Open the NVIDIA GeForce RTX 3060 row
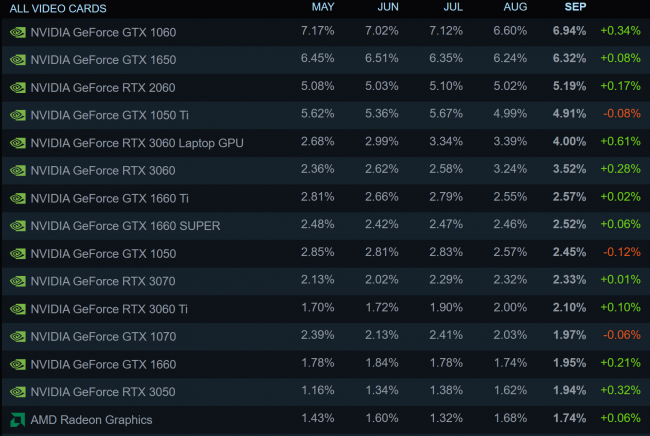The width and height of the screenshot is (650, 436). (x=325, y=170)
